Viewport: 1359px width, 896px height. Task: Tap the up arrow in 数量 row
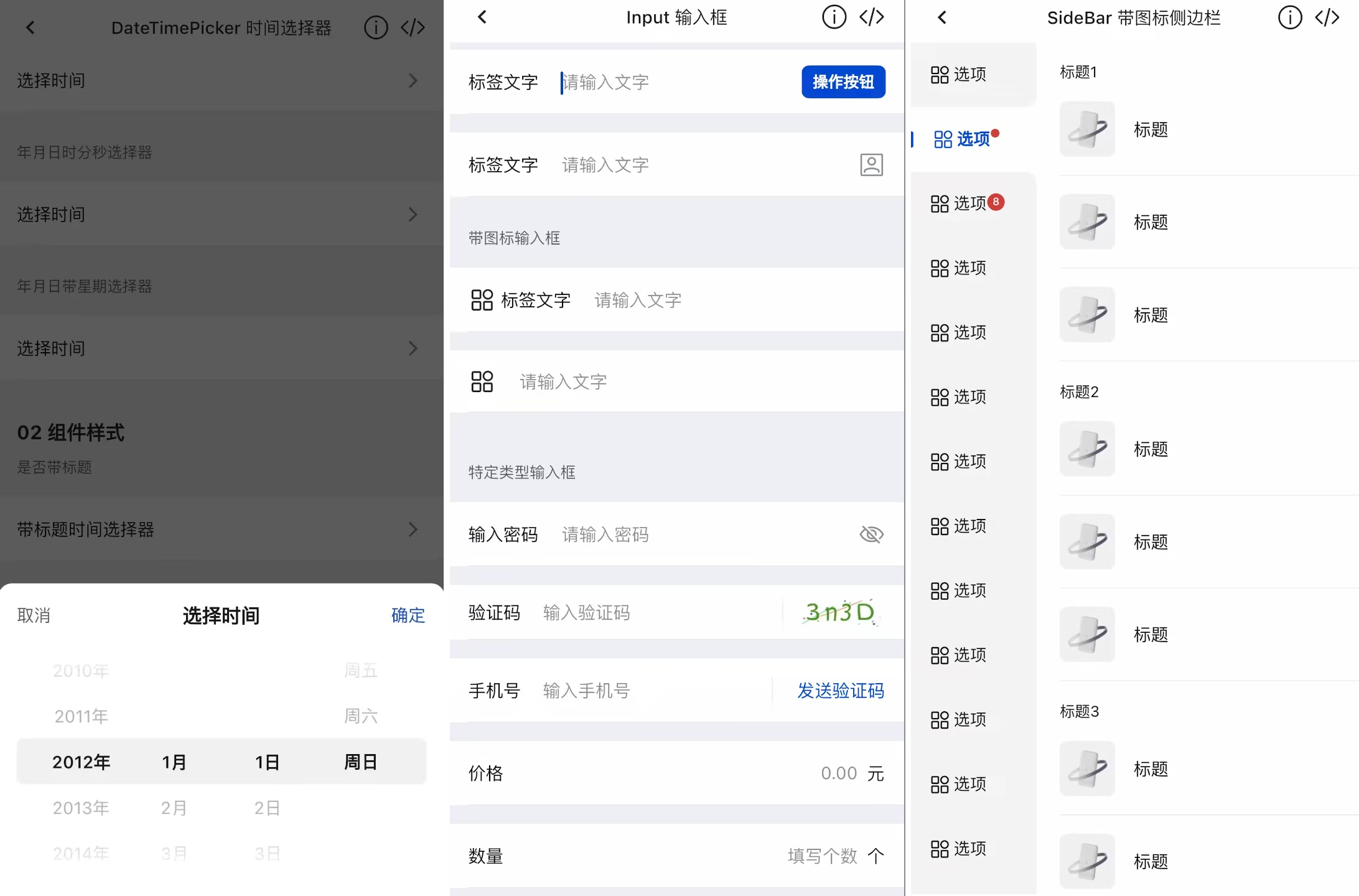tap(876, 856)
